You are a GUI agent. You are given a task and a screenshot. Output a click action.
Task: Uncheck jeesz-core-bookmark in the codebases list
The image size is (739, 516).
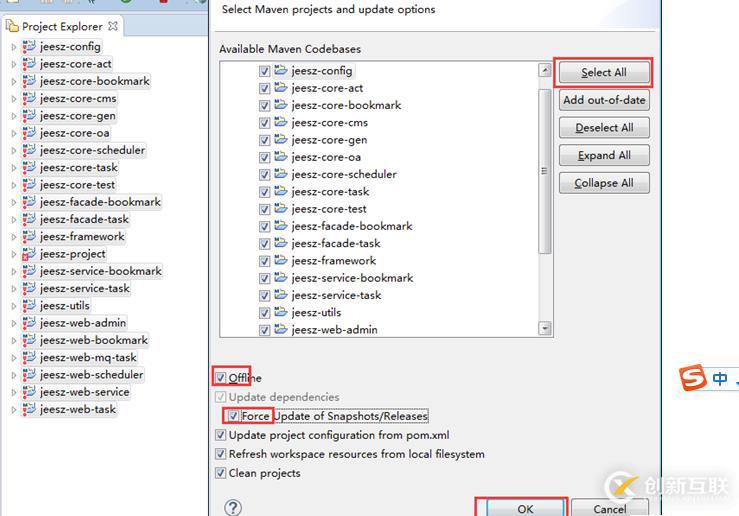tap(264, 106)
